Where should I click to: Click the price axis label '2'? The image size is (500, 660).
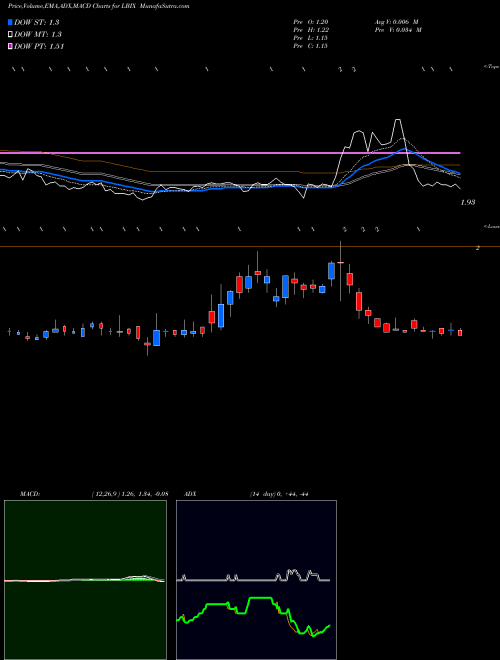(477, 248)
